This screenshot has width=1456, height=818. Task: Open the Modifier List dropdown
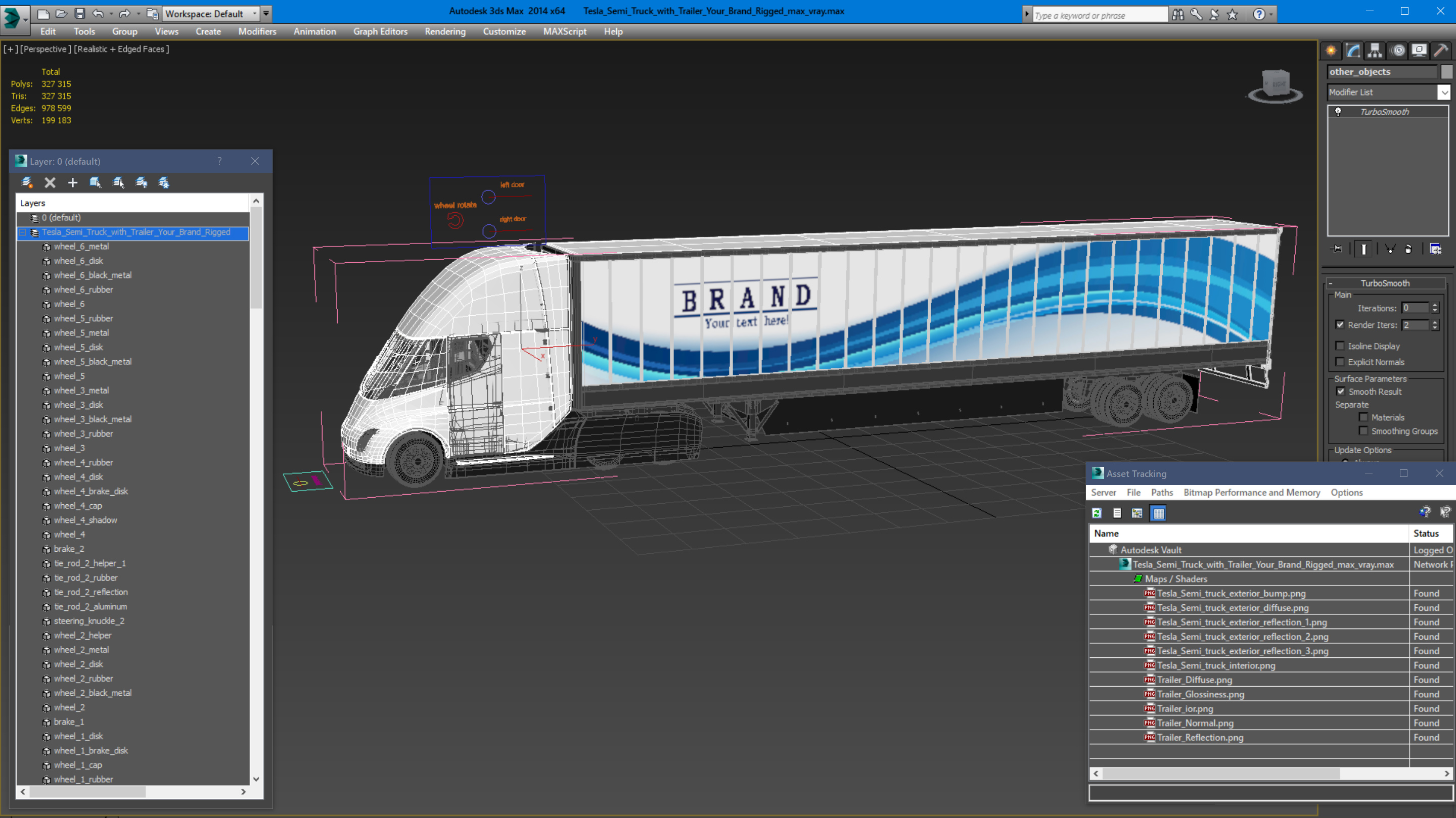point(1444,92)
